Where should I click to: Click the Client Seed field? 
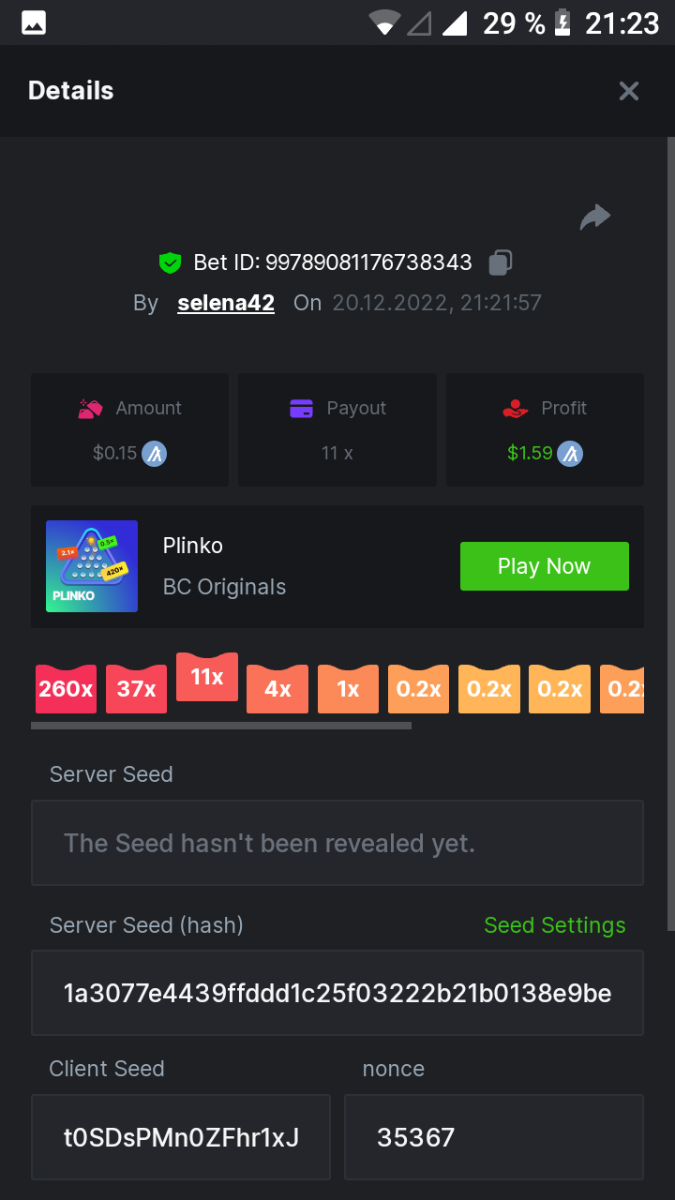coord(181,1137)
